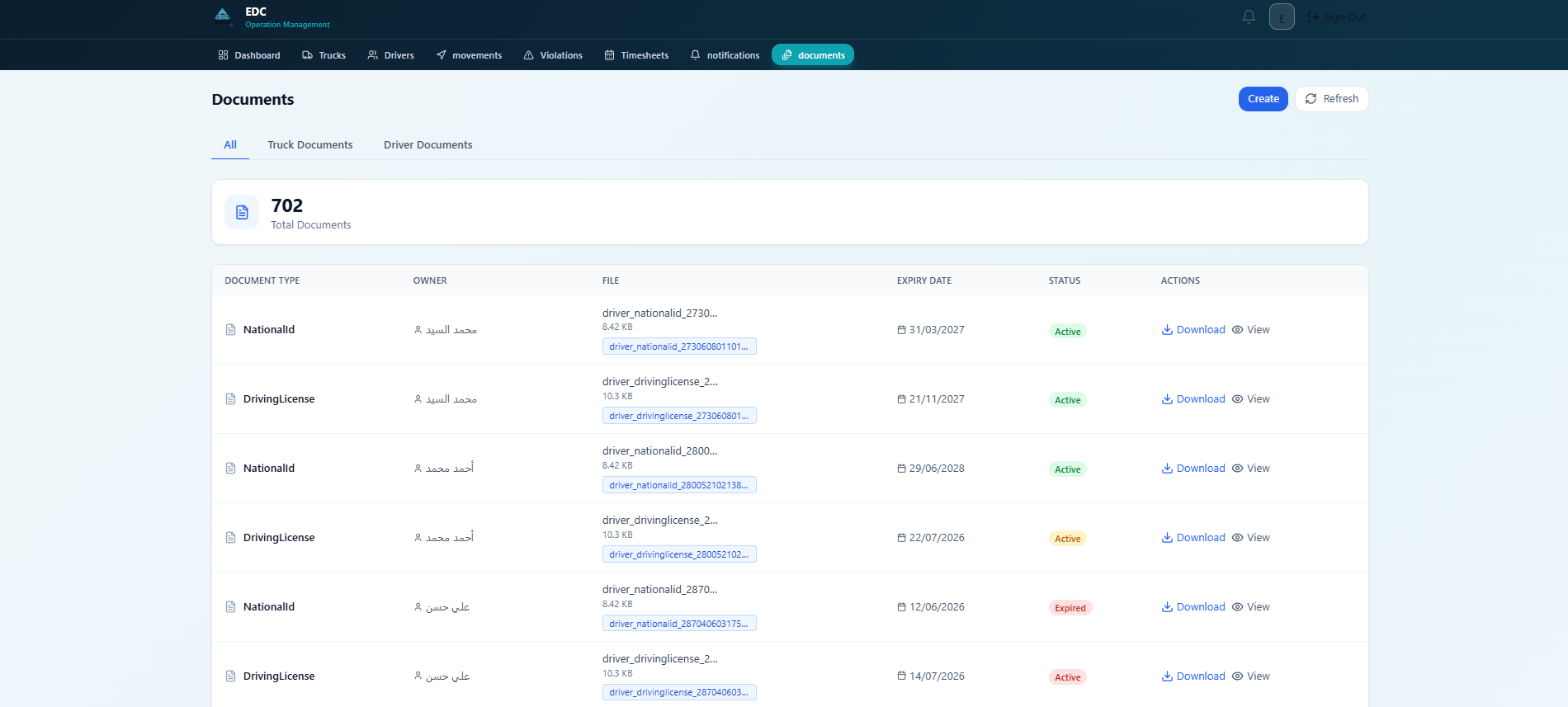This screenshot has width=1568, height=707.
Task: Click file name driver_nationalid_2870...
Action: [660, 590]
